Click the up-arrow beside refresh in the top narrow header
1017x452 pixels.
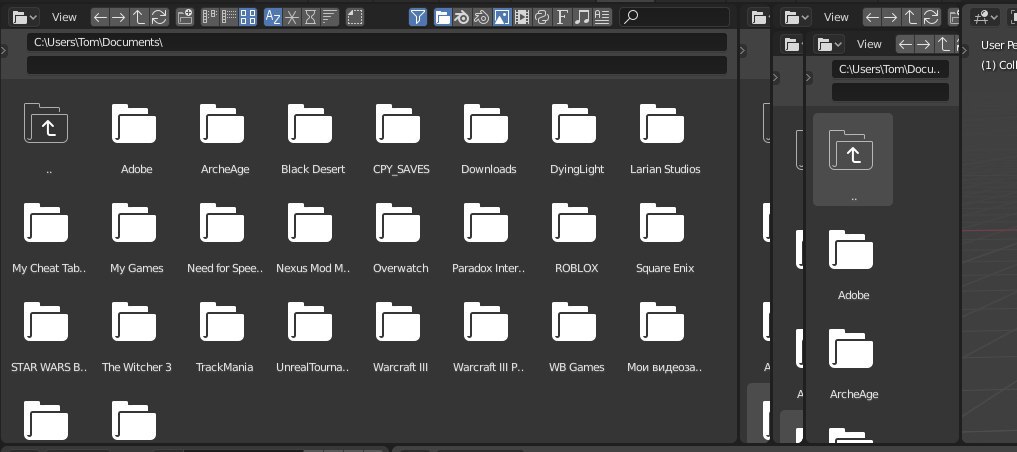pyautogui.click(x=911, y=18)
